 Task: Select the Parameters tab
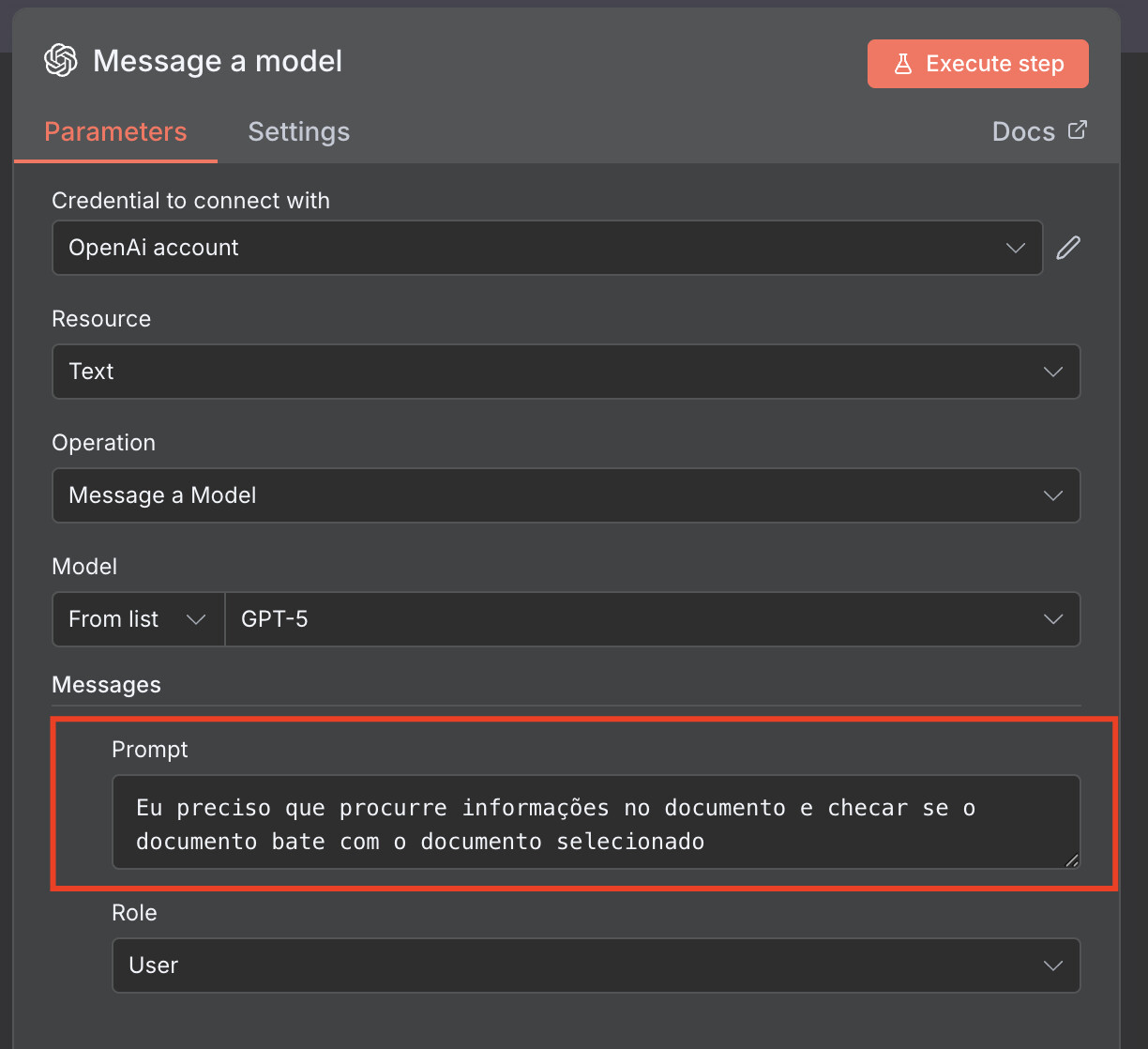click(x=115, y=131)
